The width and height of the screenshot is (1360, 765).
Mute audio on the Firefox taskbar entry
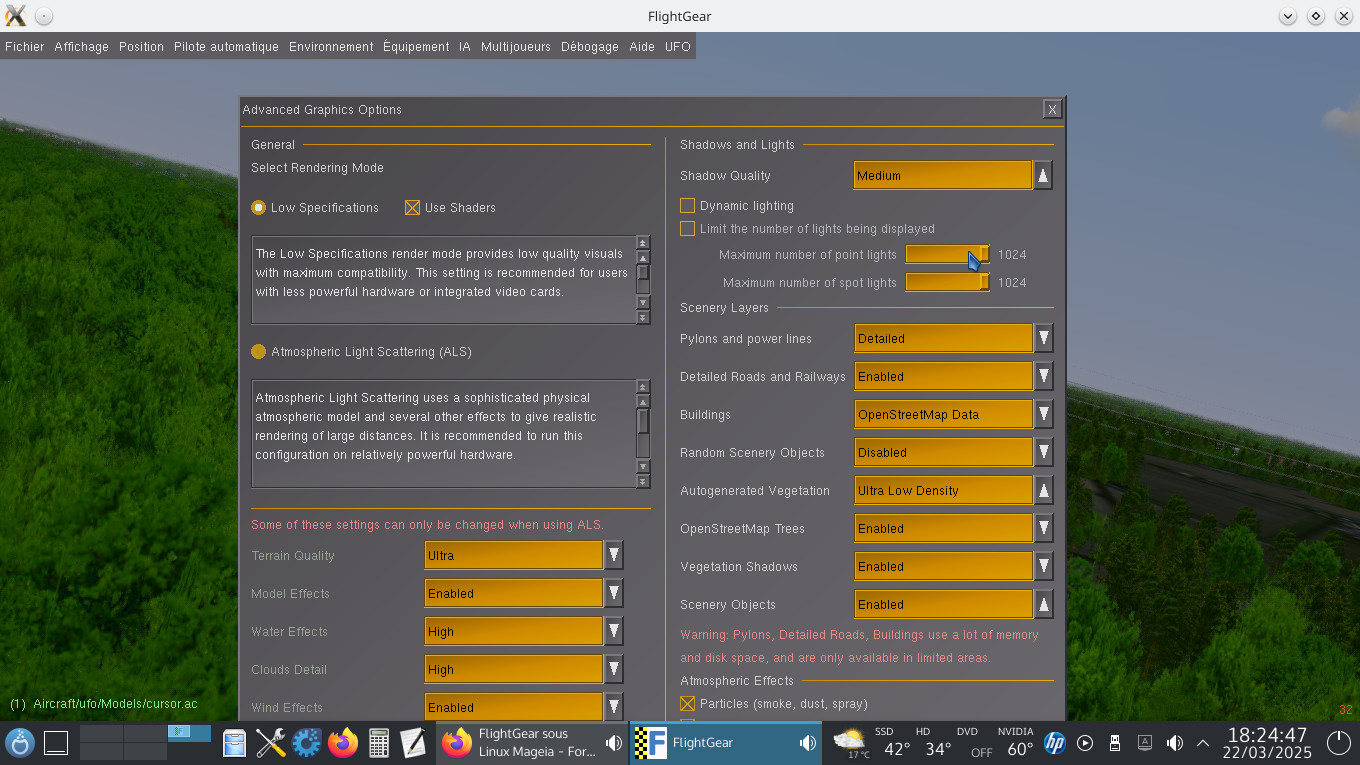(613, 743)
